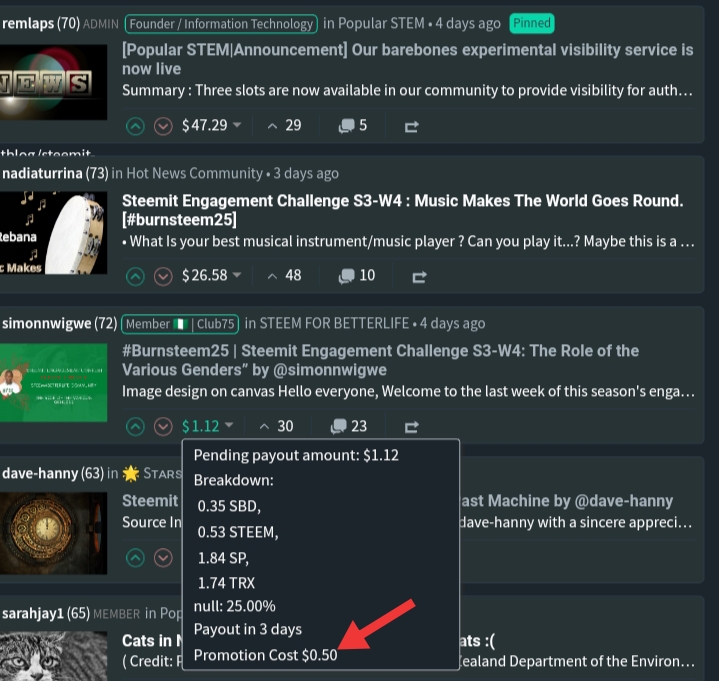Open the 5 comments on remlaps post
The width and height of the screenshot is (719, 681).
(x=353, y=125)
